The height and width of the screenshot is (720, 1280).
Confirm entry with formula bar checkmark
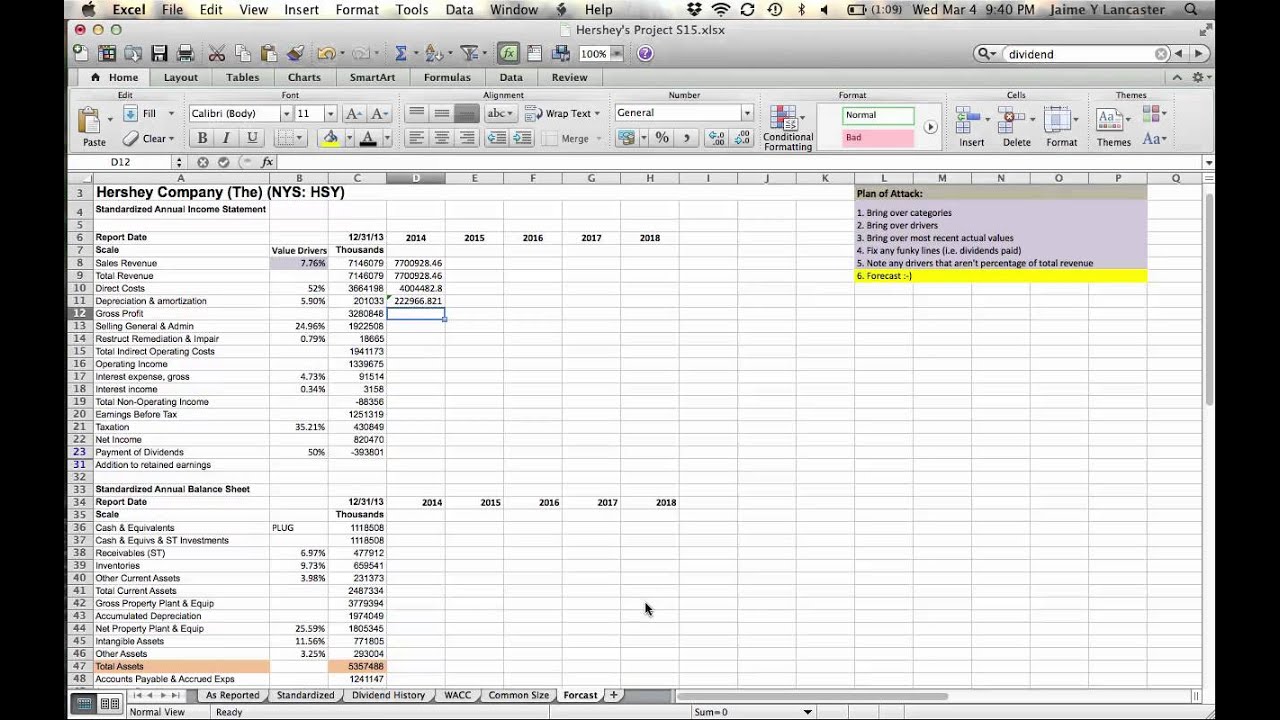tap(223, 162)
